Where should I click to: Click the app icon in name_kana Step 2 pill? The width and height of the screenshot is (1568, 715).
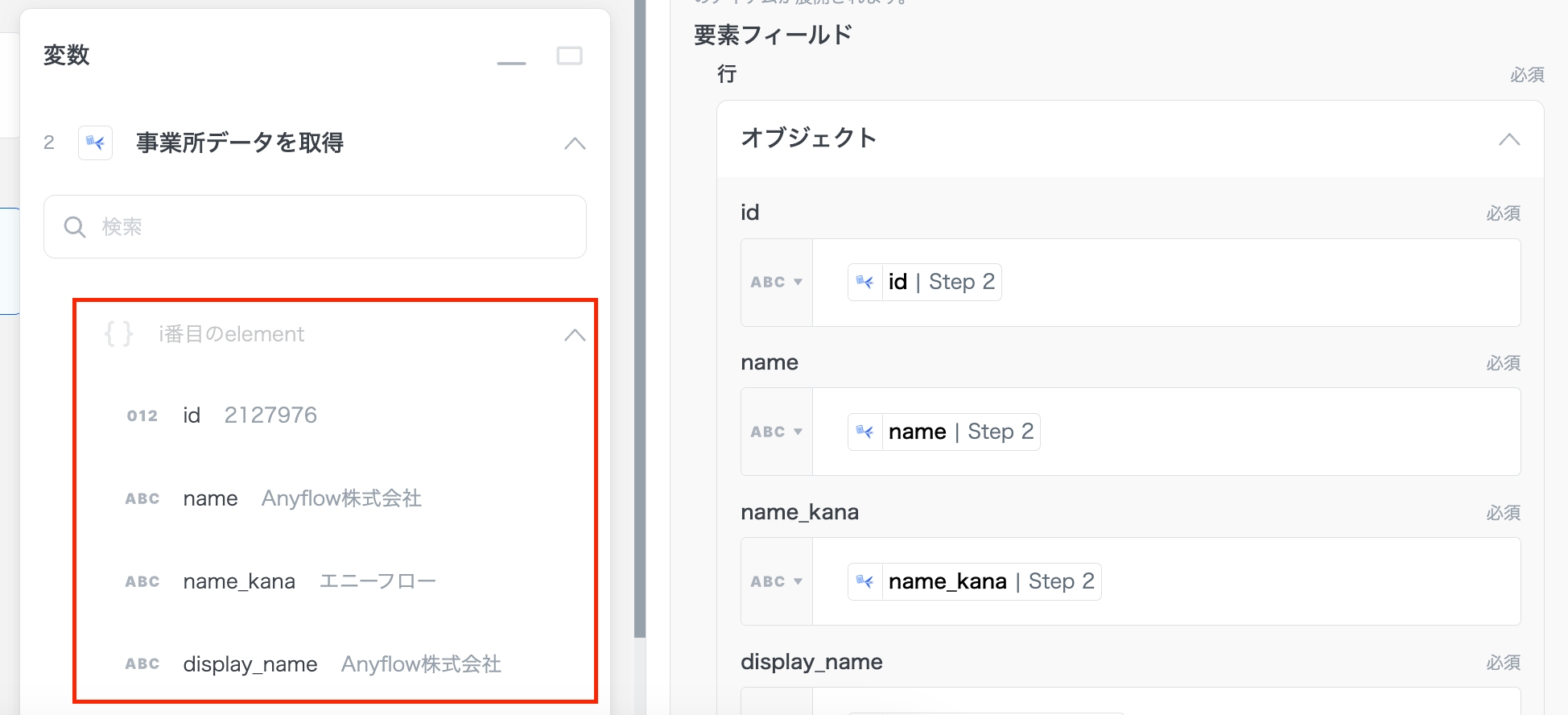[865, 581]
